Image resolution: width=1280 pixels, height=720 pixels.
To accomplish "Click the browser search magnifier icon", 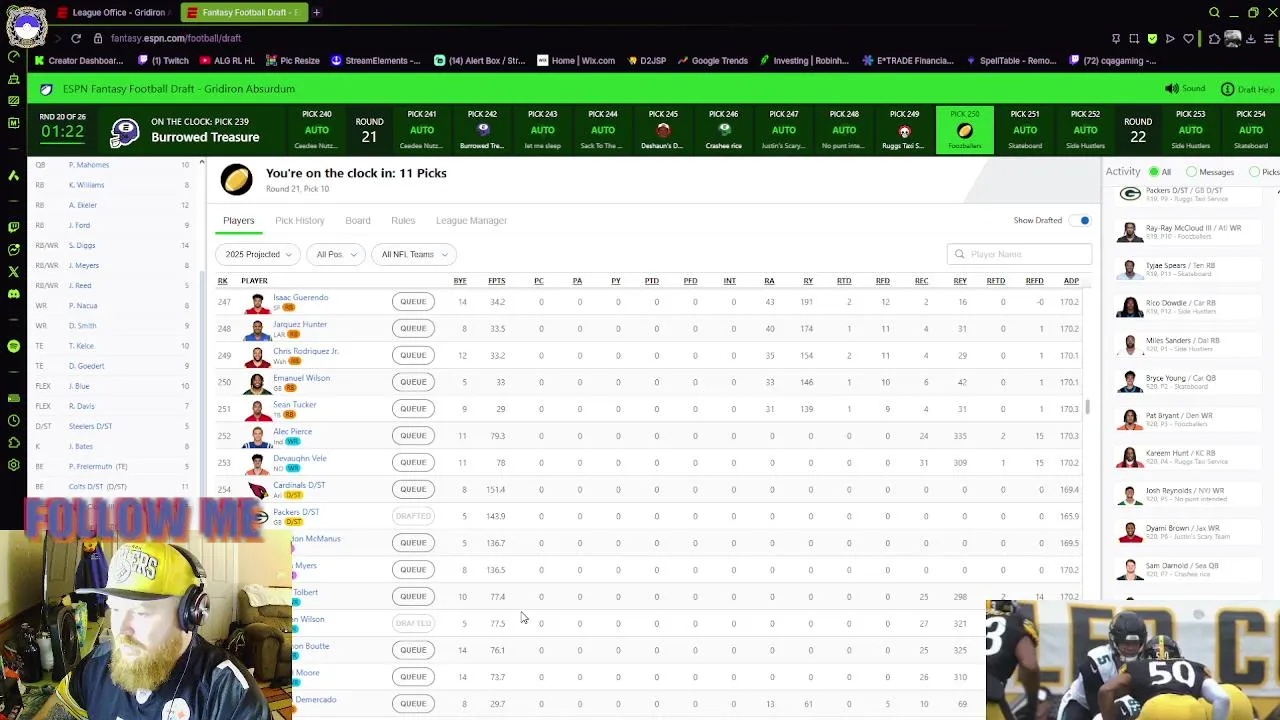I will 1214,12.
